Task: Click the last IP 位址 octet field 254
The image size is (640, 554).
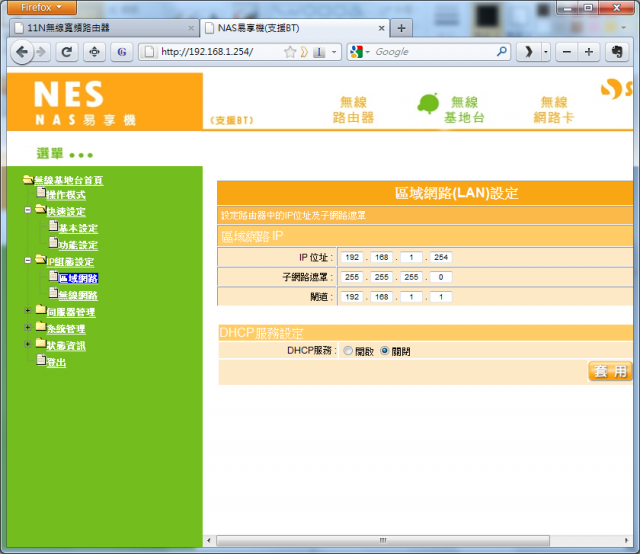Action: (x=441, y=257)
